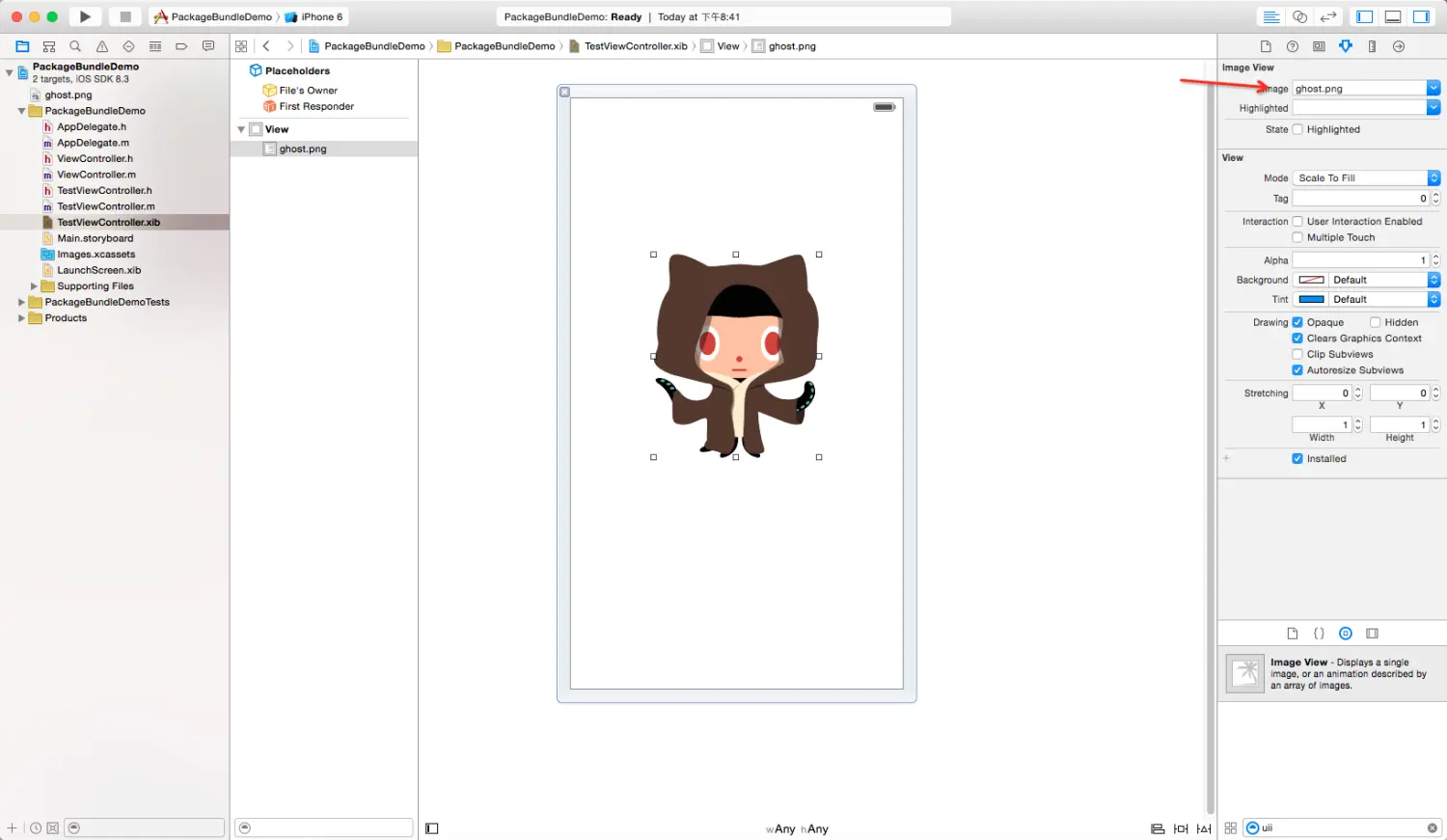Open the Tint Default dropdown
Image resolution: width=1447 pixels, height=840 pixels.
1384,299
